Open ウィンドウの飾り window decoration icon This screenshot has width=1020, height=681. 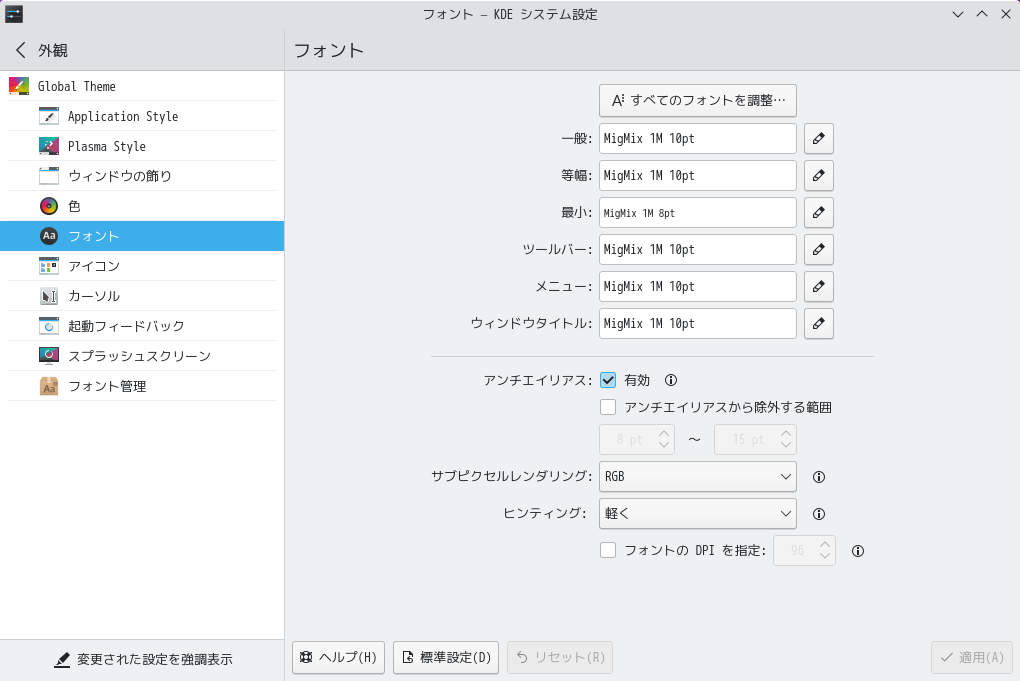[x=49, y=176]
